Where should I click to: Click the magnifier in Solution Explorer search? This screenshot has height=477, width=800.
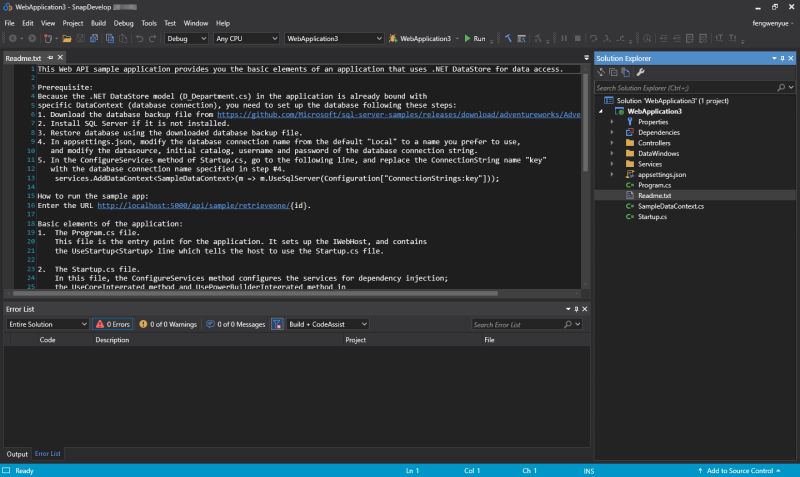tap(781, 88)
